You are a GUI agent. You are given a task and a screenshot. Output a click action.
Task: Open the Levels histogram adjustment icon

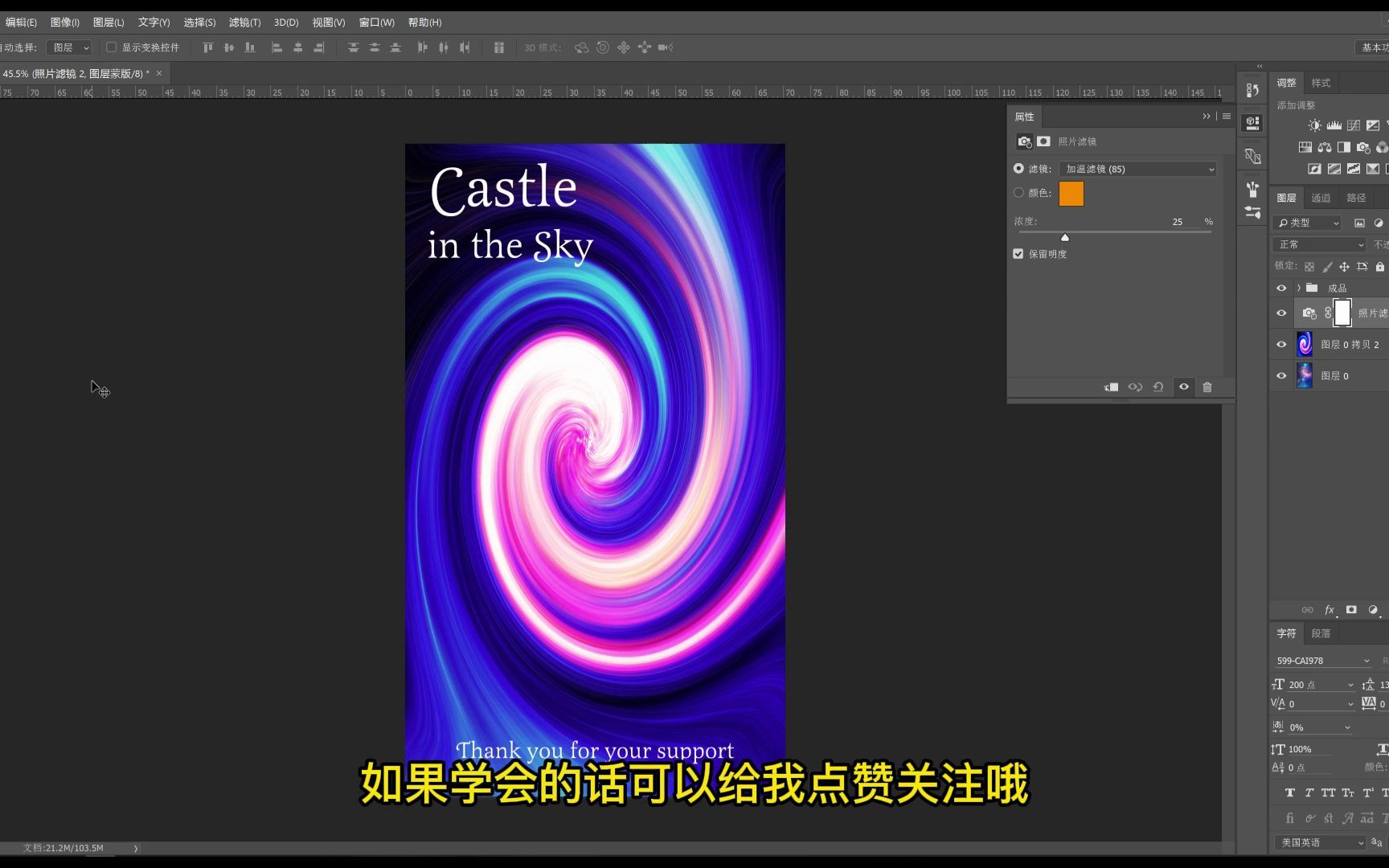[x=1334, y=125]
